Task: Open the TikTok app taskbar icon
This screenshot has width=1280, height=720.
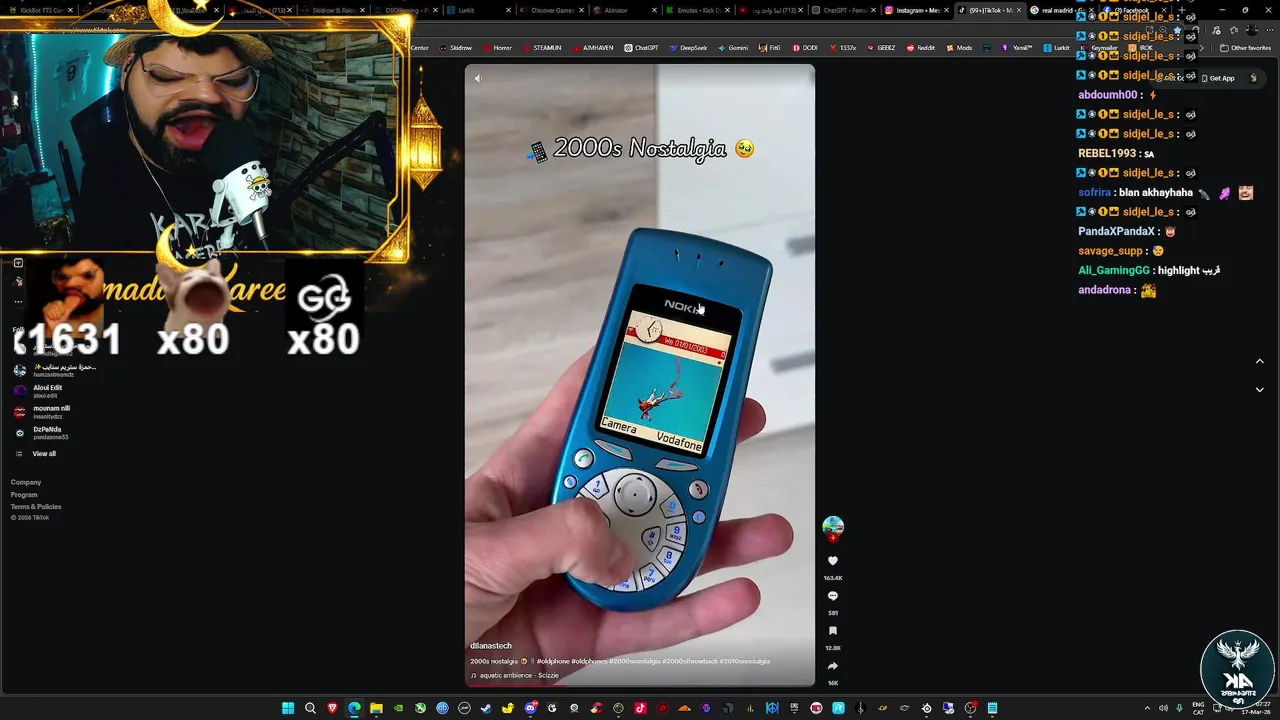Action: [640, 708]
